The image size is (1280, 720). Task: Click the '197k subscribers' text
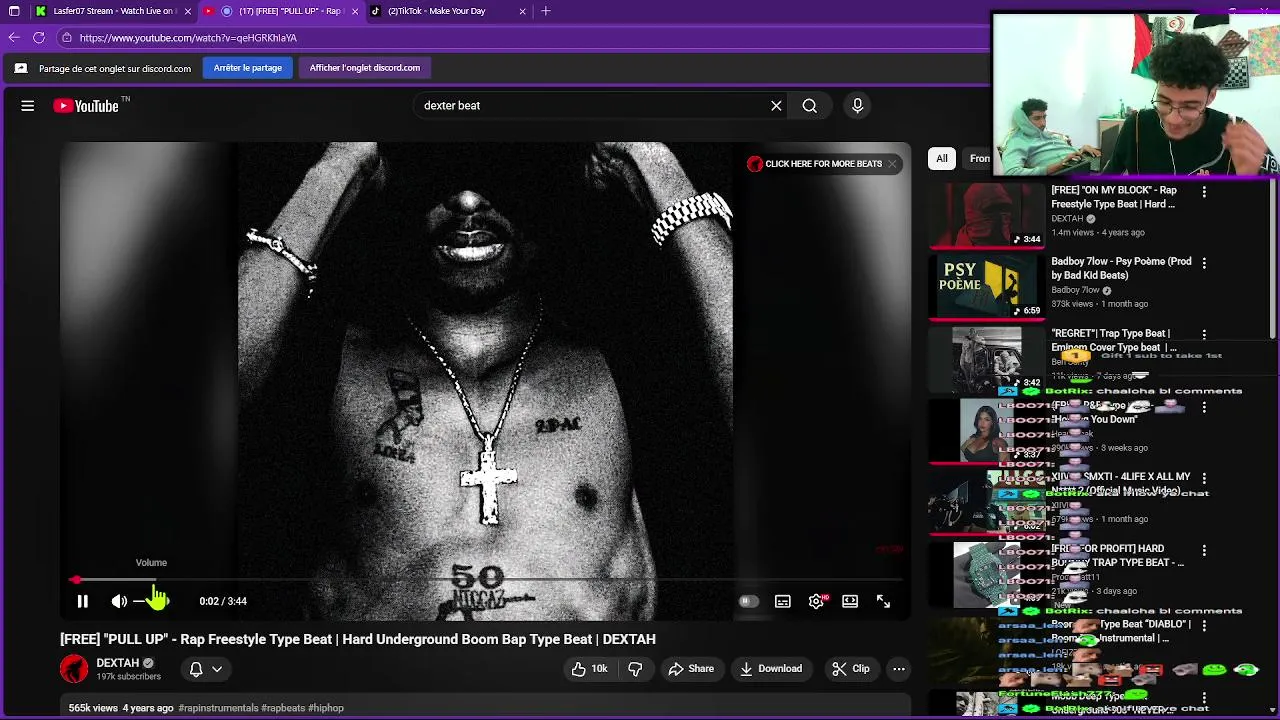click(128, 677)
